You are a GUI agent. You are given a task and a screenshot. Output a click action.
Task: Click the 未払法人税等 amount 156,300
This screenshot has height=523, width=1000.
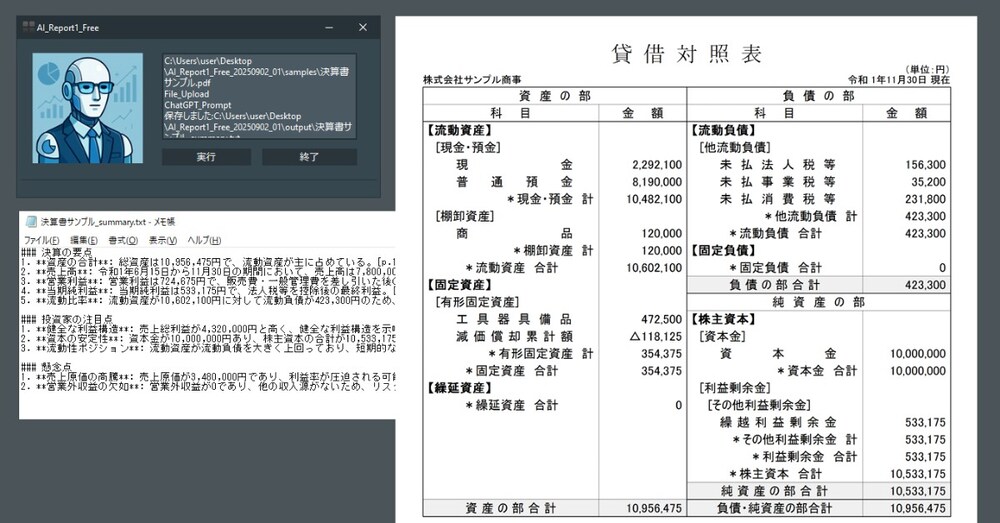925,165
